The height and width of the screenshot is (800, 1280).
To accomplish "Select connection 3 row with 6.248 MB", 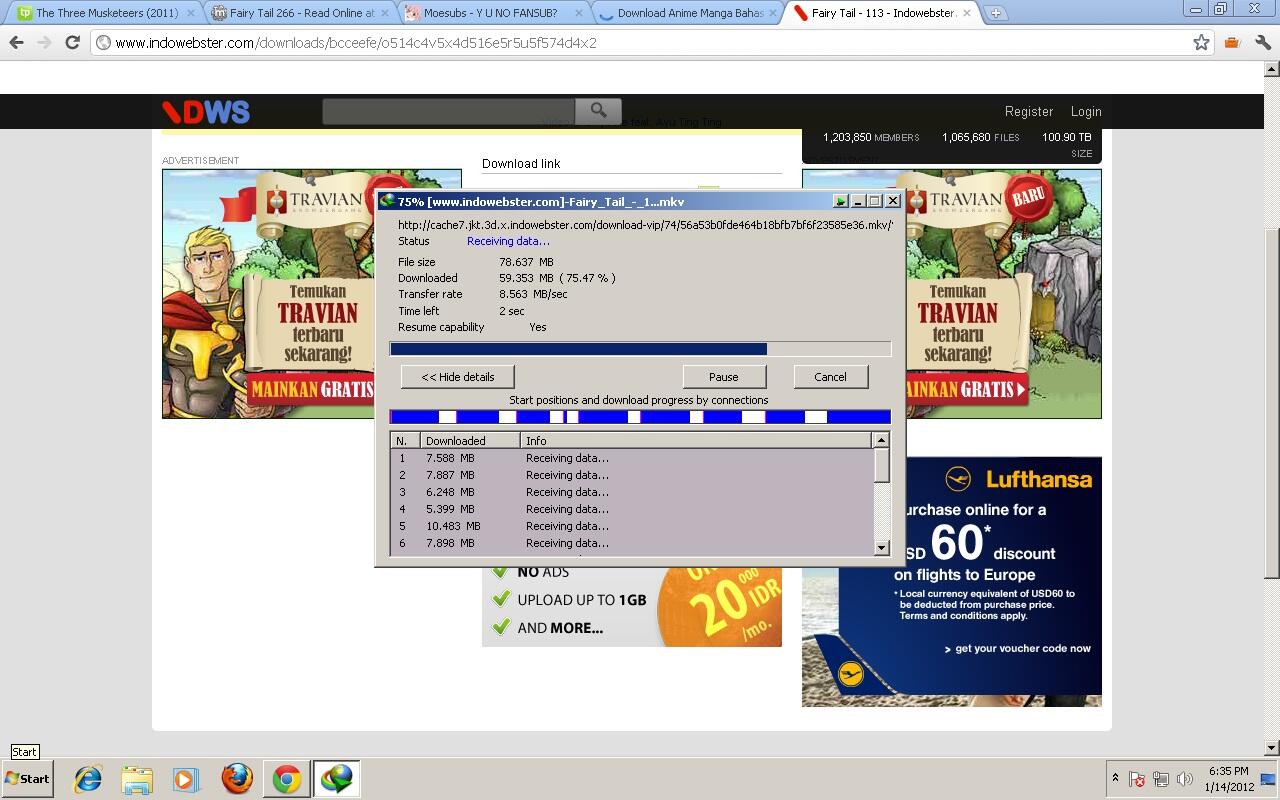I will (632, 492).
